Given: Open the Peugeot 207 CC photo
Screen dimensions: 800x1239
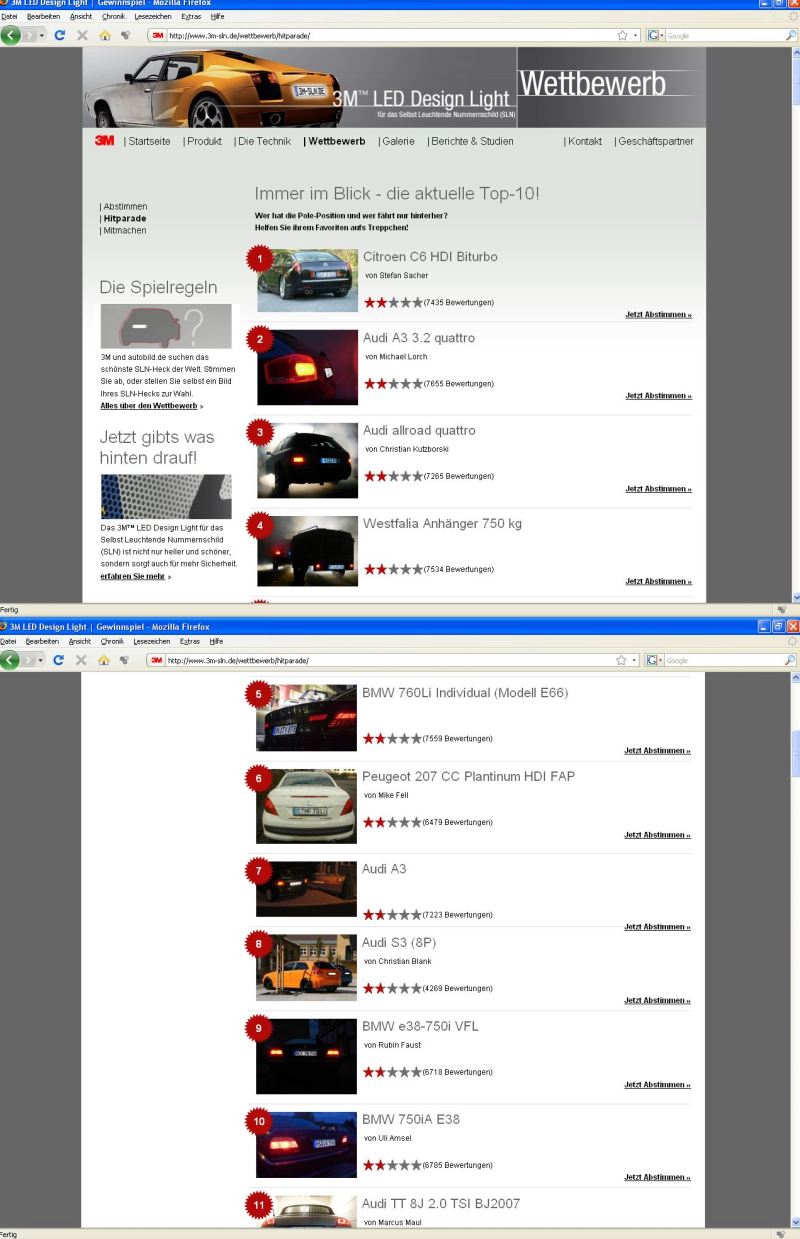Looking at the screenshot, I should 307,805.
